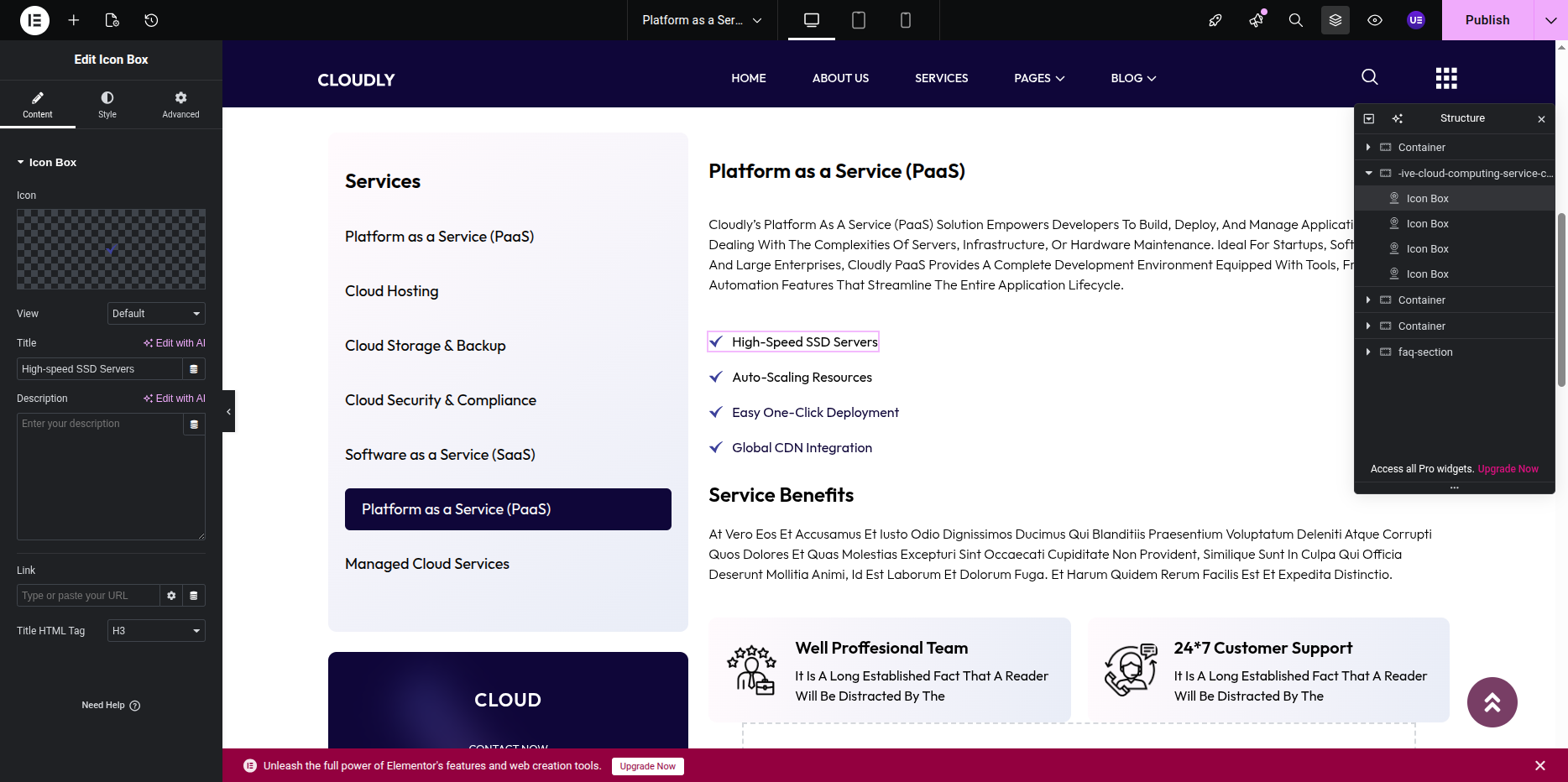Switch to the Advanced tab
The image size is (1568, 782).
pos(180,104)
